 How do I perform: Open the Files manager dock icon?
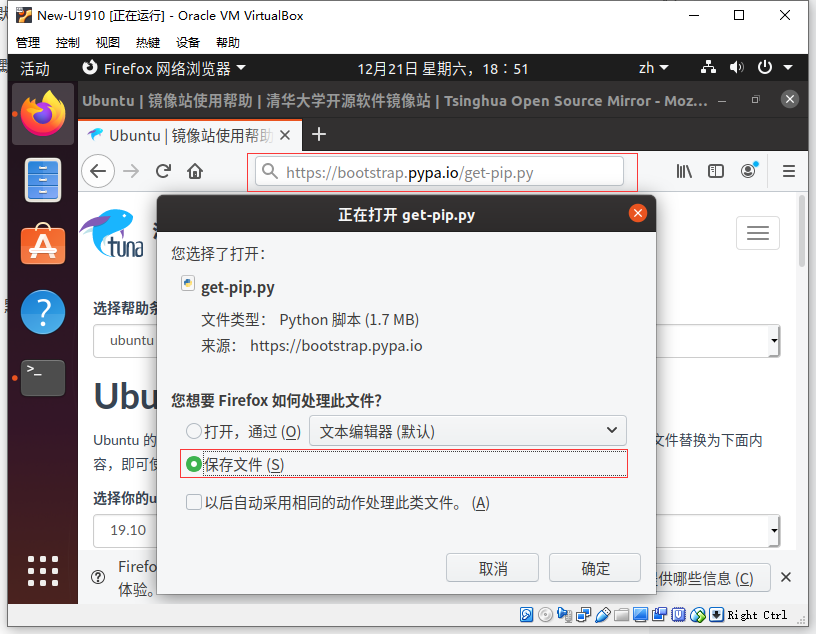click(43, 180)
